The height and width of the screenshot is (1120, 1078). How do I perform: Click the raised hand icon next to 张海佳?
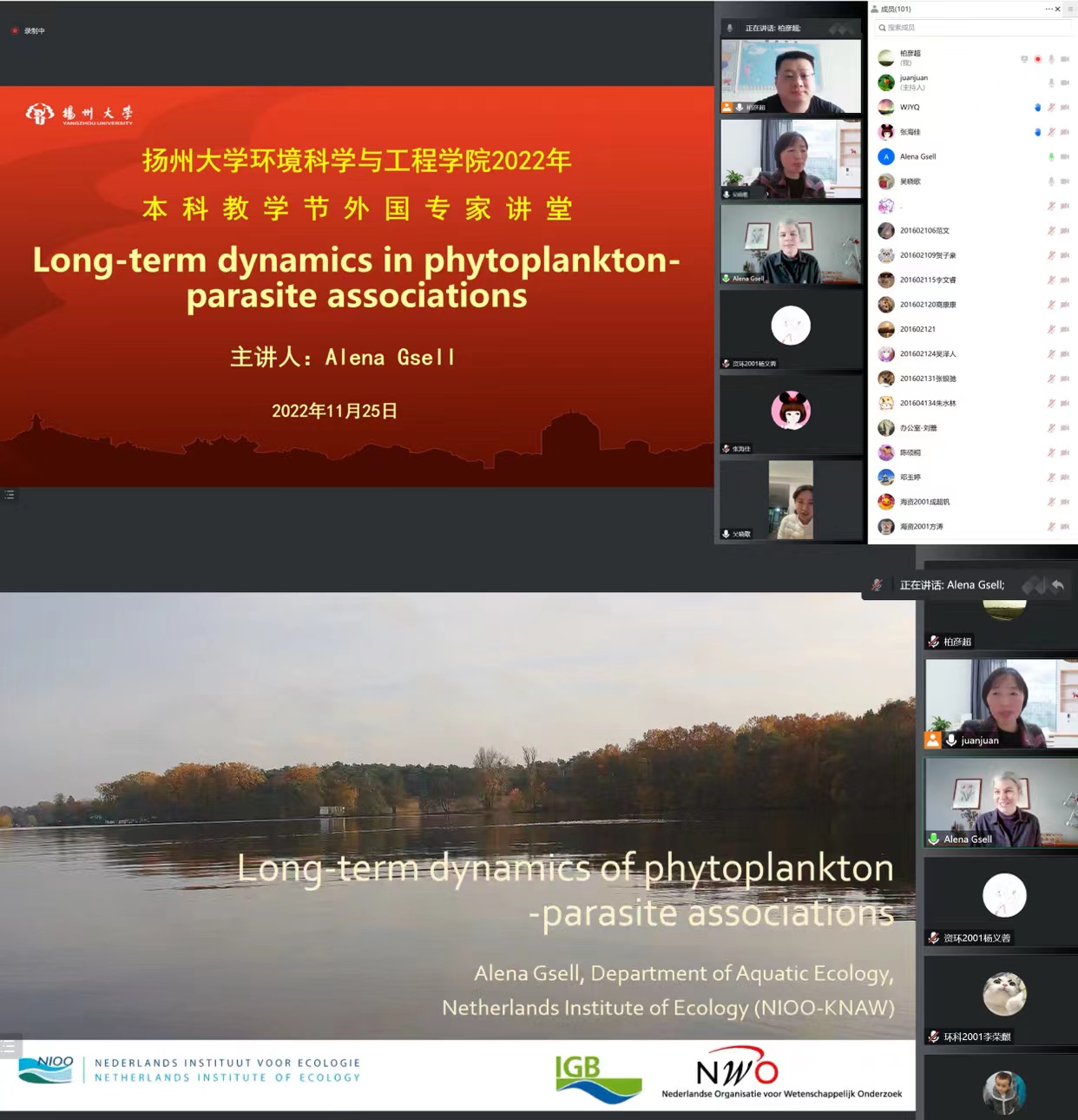[x=1037, y=132]
